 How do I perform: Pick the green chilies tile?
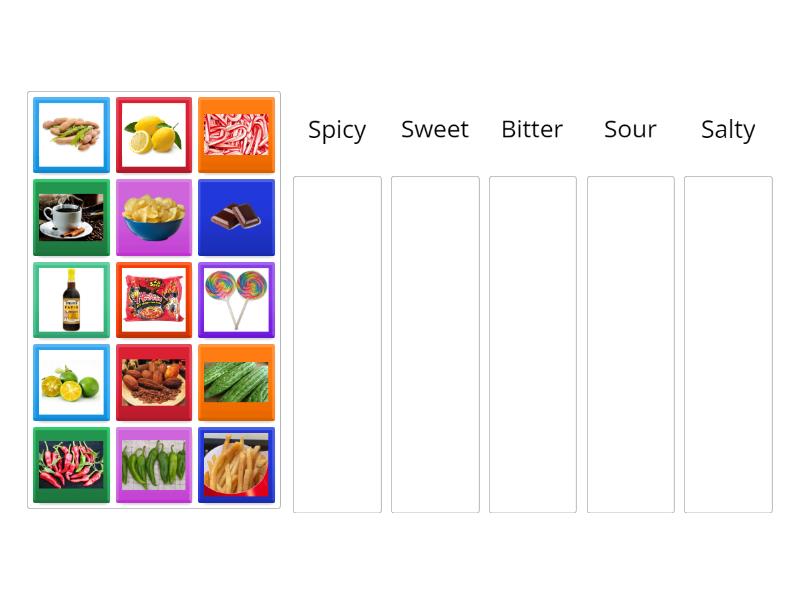pyautogui.click(x=153, y=463)
